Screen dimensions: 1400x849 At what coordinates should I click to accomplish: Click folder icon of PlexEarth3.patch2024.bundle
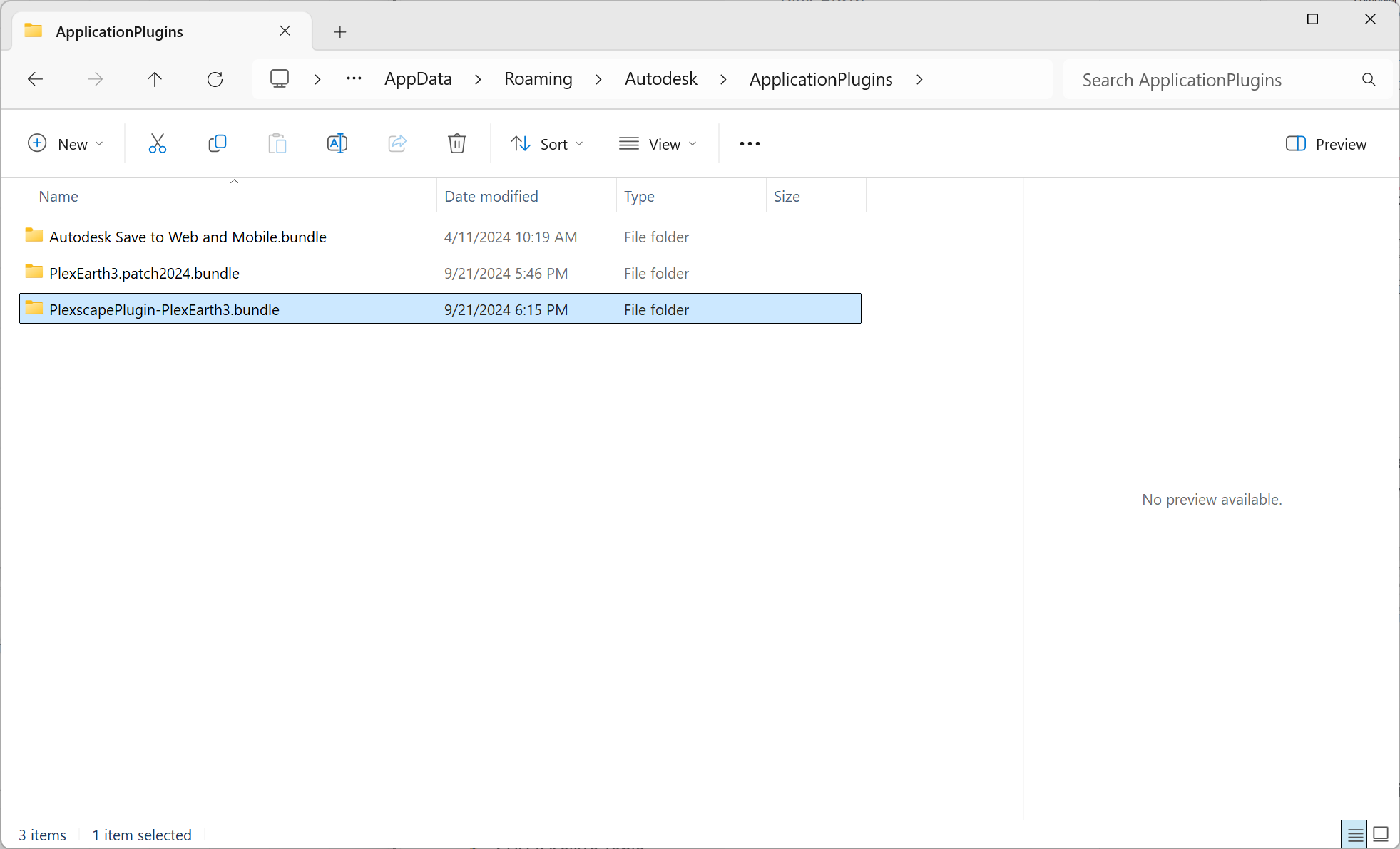coord(34,272)
